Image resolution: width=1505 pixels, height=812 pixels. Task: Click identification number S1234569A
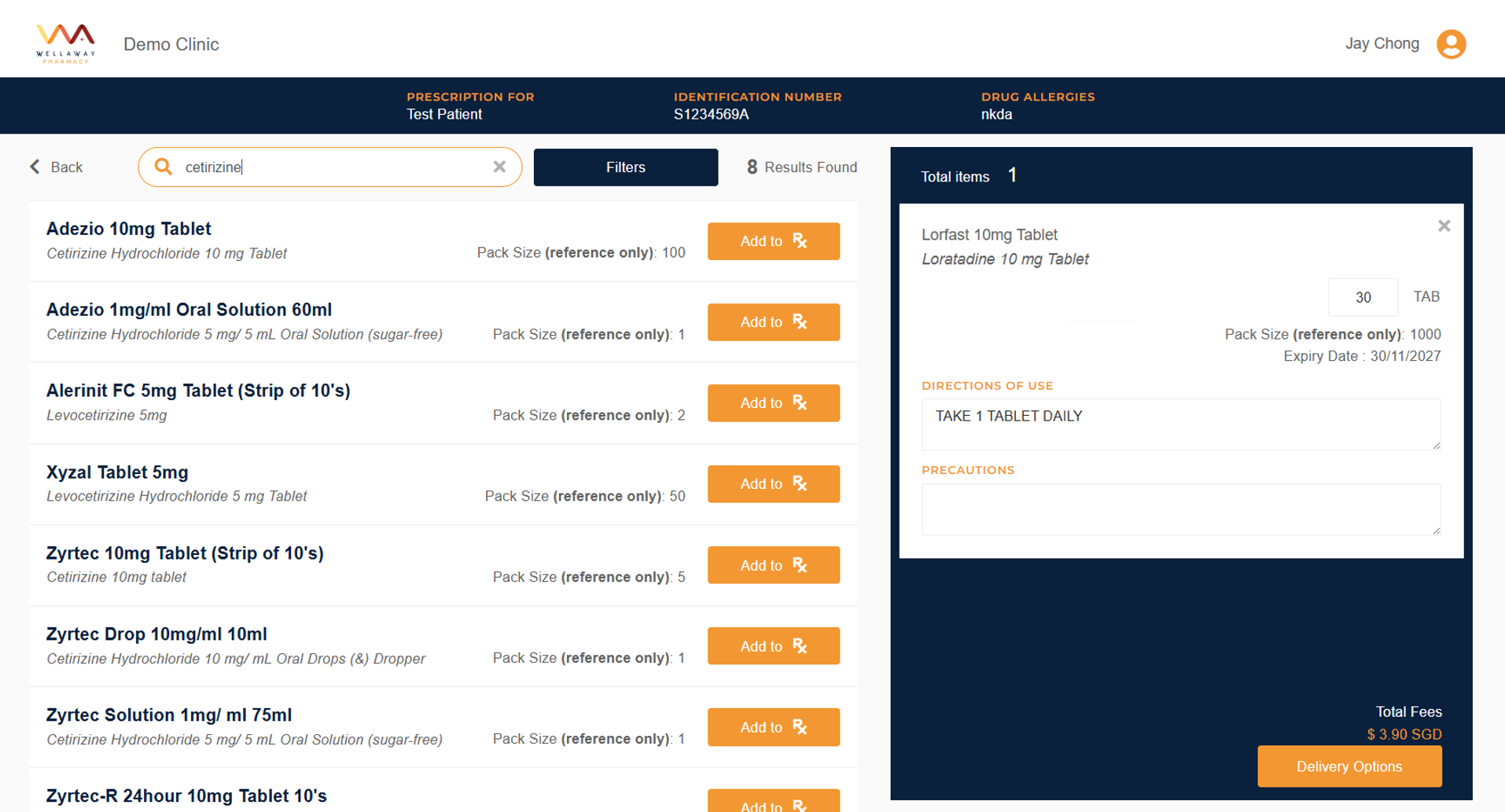[x=711, y=115]
